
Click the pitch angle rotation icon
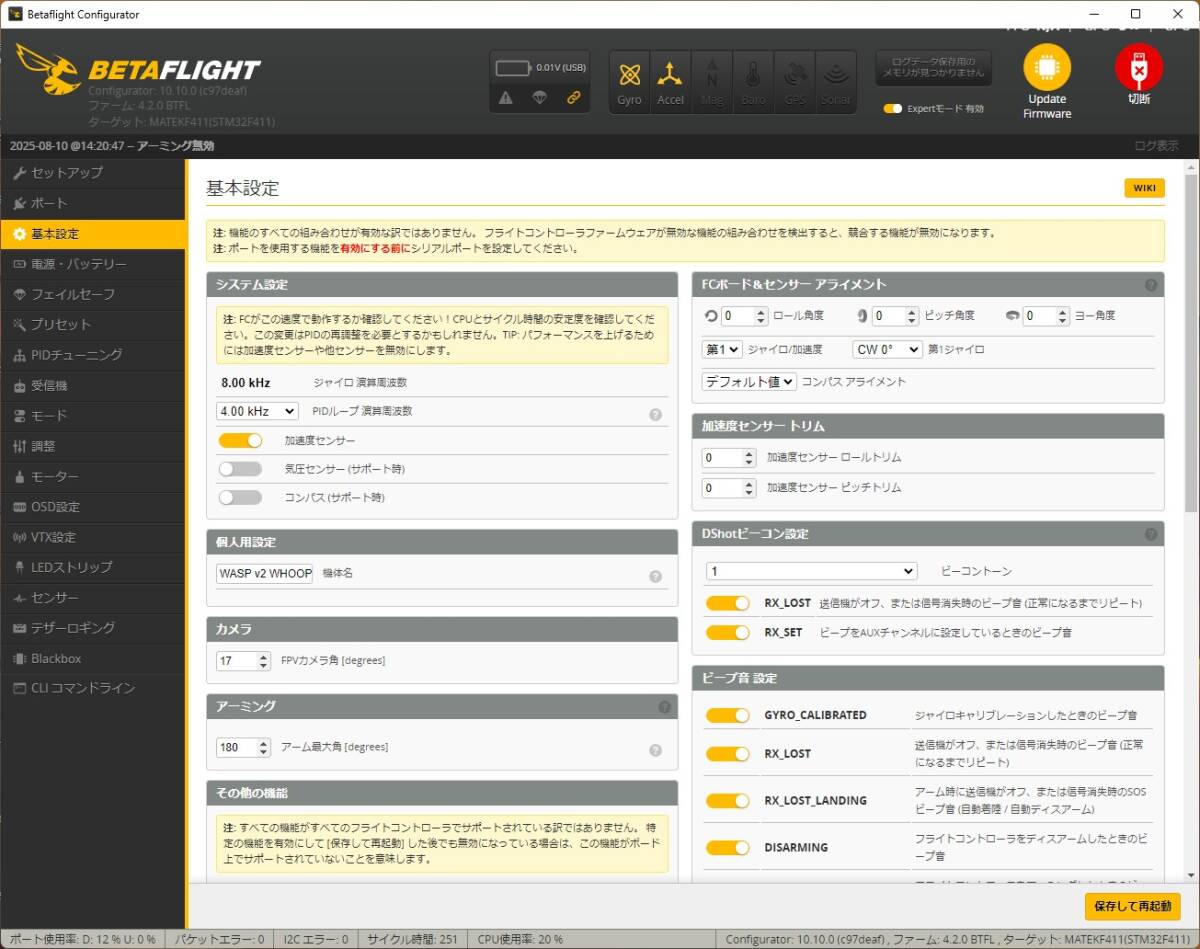coord(863,316)
